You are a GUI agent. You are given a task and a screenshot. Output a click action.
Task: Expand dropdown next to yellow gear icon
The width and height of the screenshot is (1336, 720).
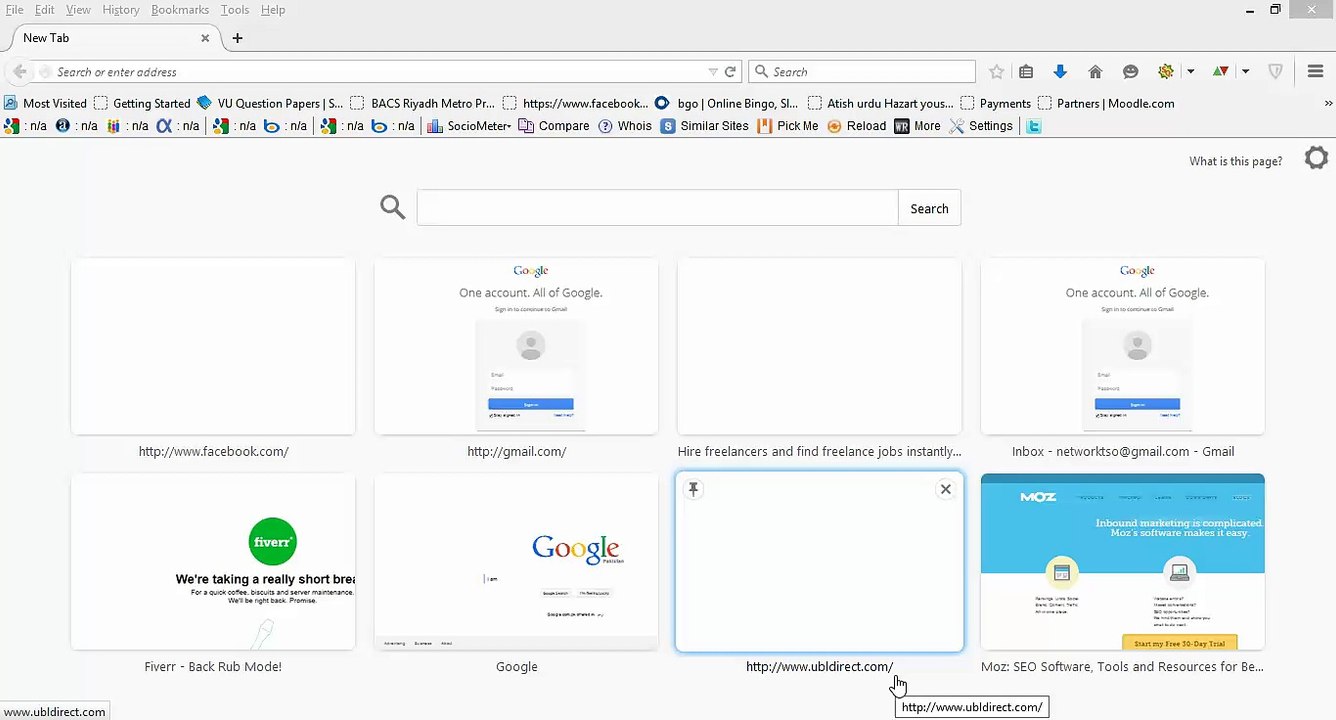[x=1190, y=72]
